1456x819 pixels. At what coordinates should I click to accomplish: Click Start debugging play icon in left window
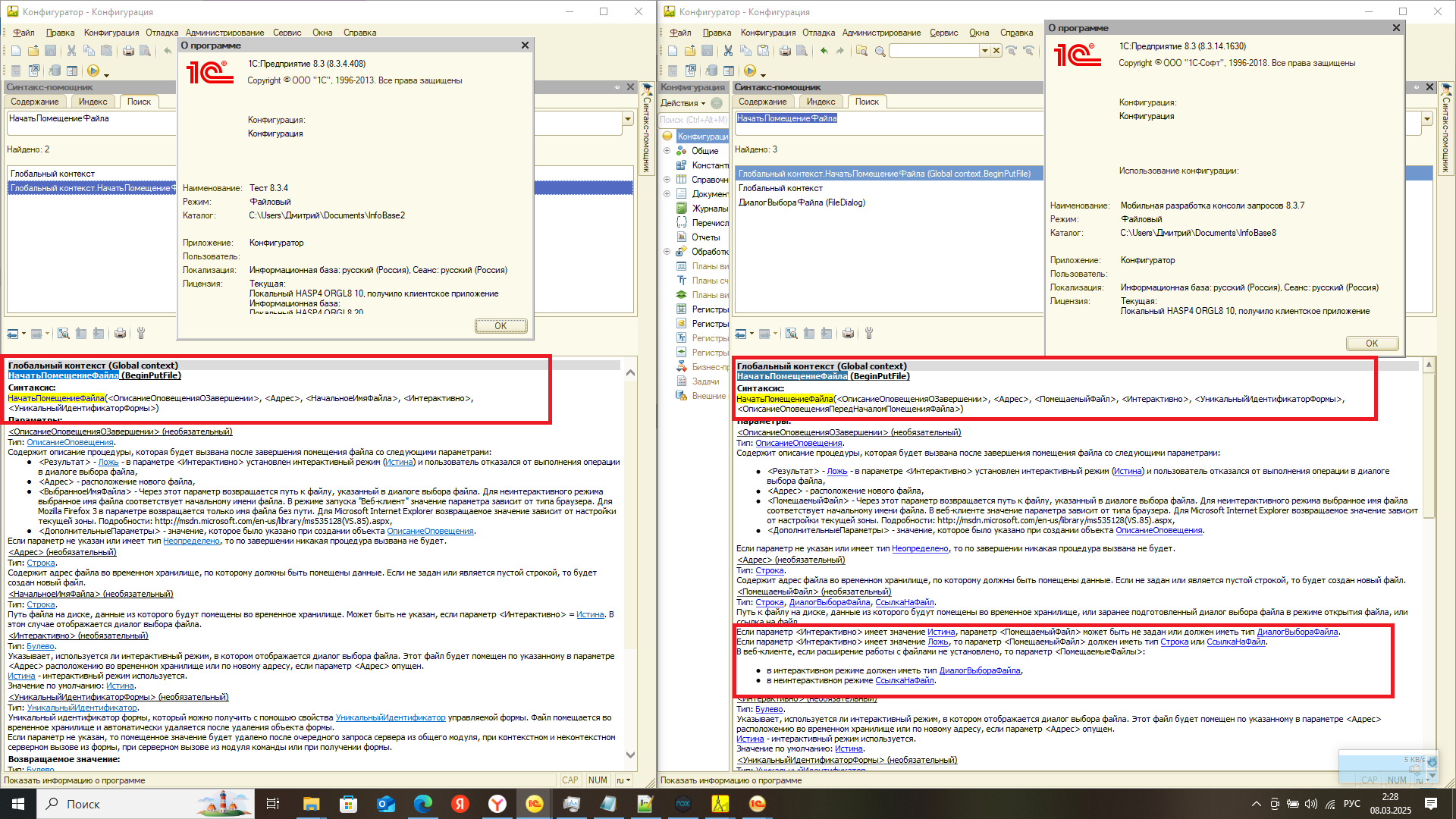[93, 71]
